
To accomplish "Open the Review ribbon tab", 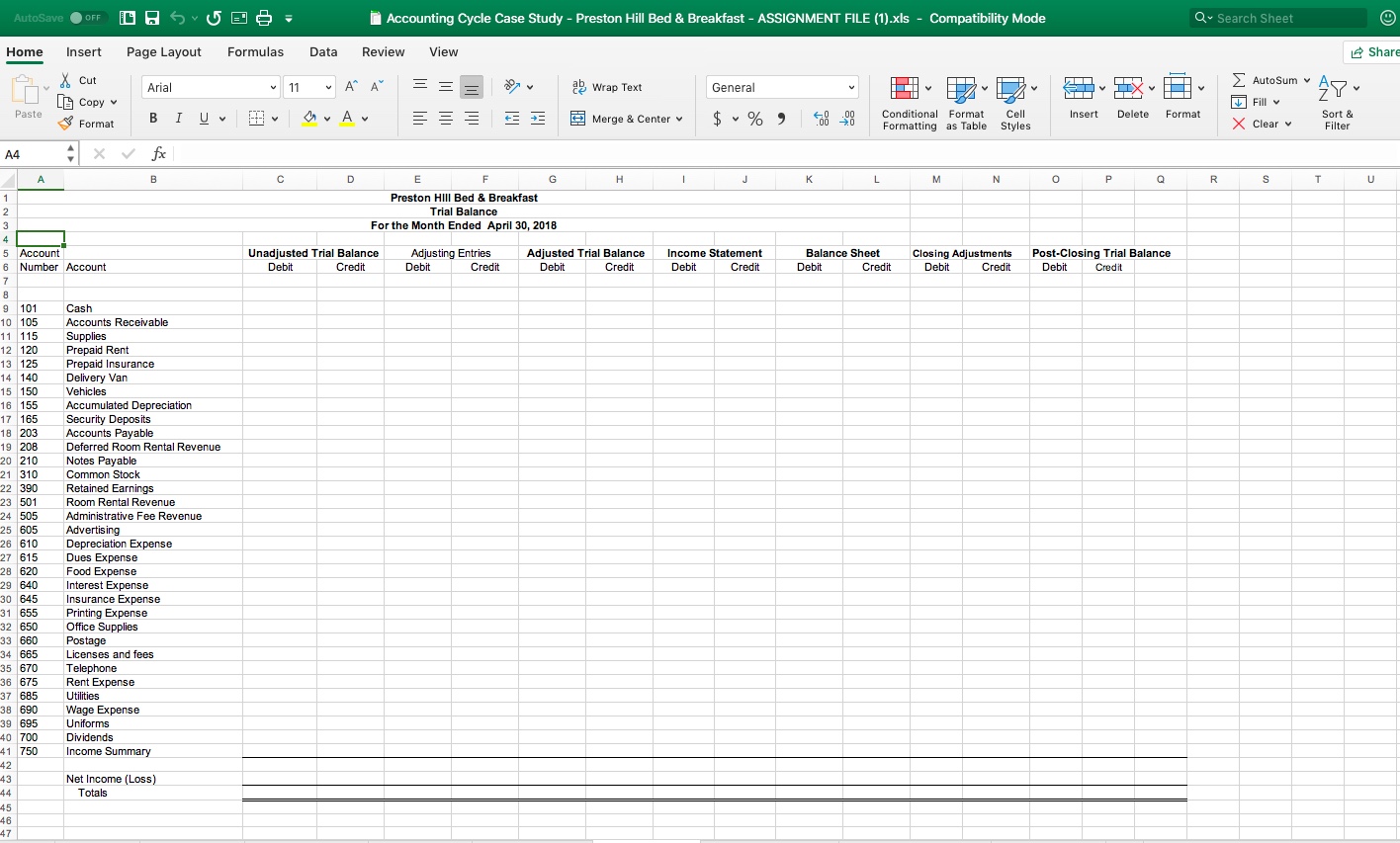I will (x=383, y=51).
